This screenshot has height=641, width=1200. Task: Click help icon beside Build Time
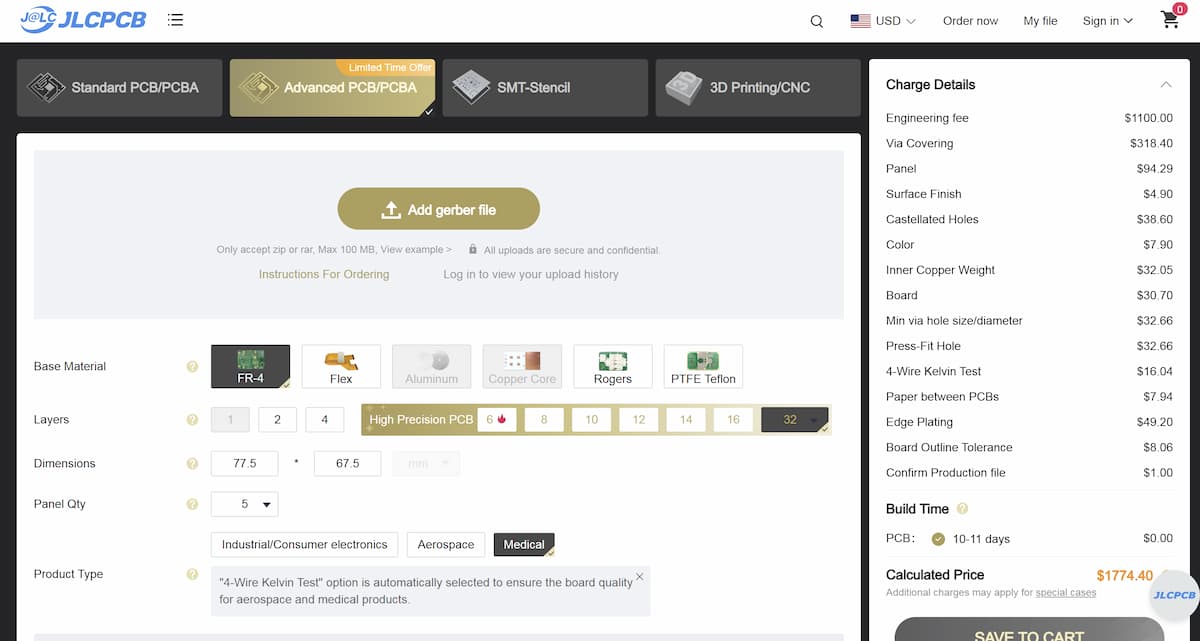coord(962,509)
